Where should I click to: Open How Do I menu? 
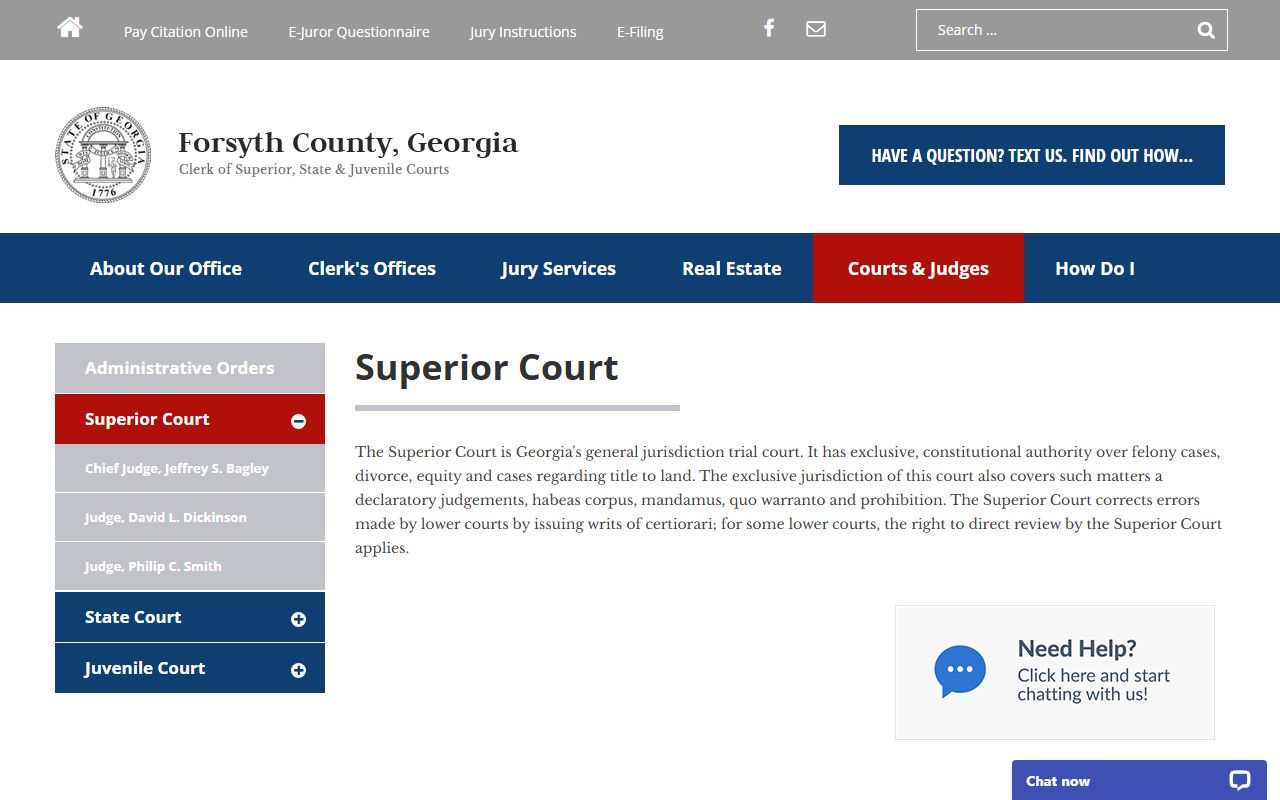1095,268
